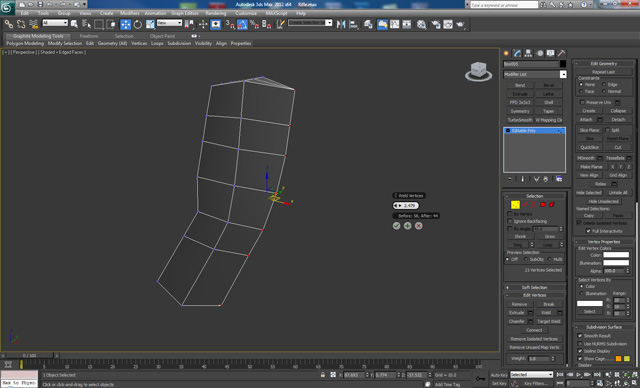Toggle the Angle Snap icon
640x388 pixels.
(242, 24)
